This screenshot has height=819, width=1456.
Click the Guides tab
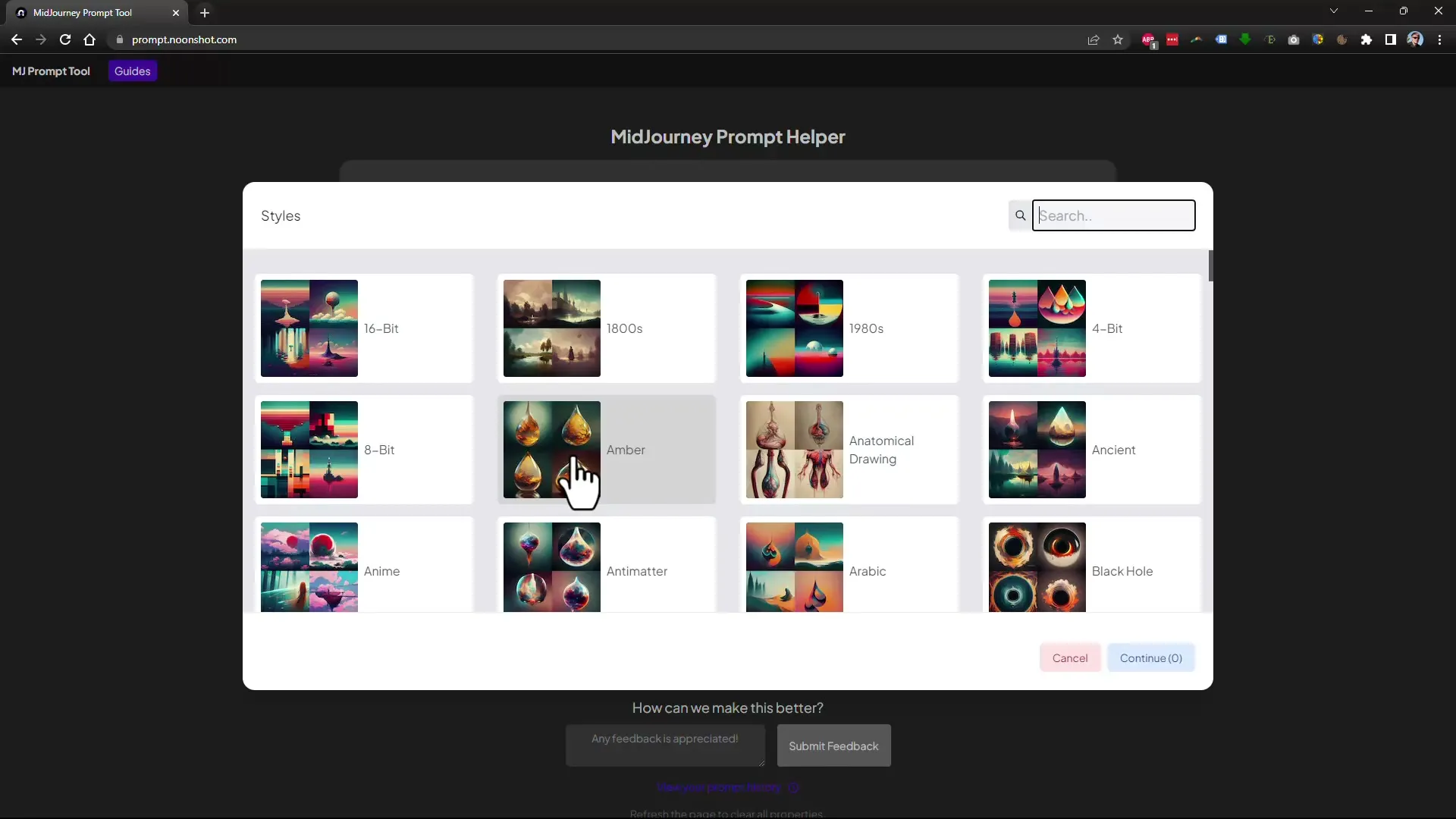click(132, 71)
